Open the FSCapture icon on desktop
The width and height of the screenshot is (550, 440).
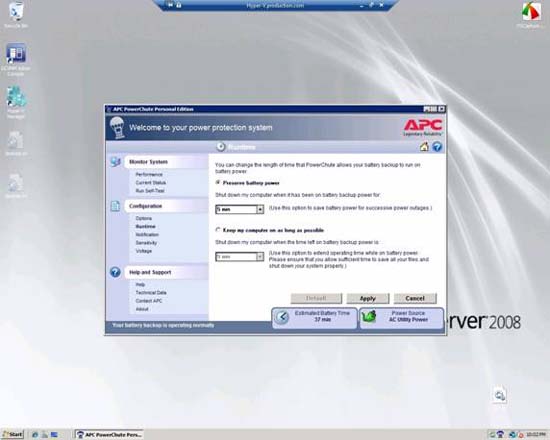[531, 14]
